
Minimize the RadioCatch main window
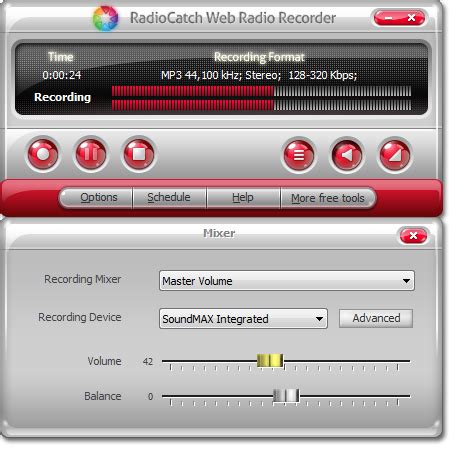[388, 18]
